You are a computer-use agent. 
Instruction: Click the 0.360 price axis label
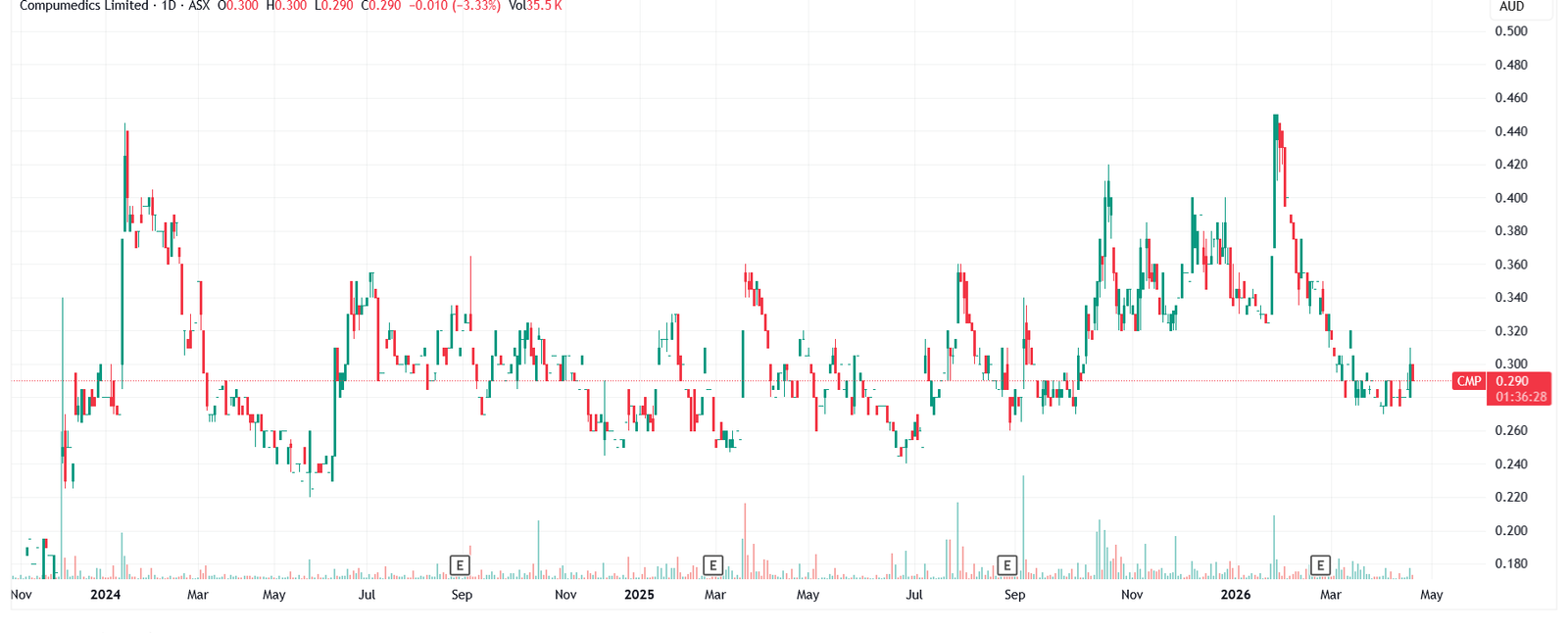click(x=1511, y=265)
